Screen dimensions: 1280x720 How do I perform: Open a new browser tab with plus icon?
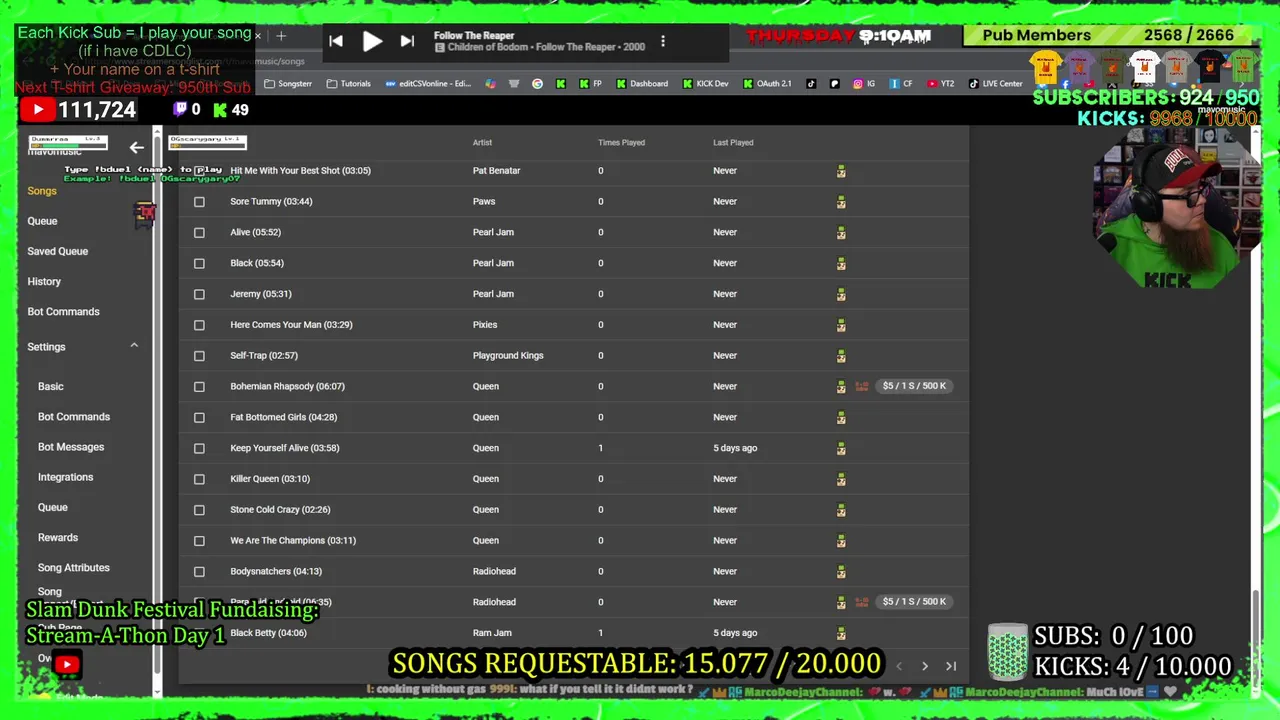point(281,36)
